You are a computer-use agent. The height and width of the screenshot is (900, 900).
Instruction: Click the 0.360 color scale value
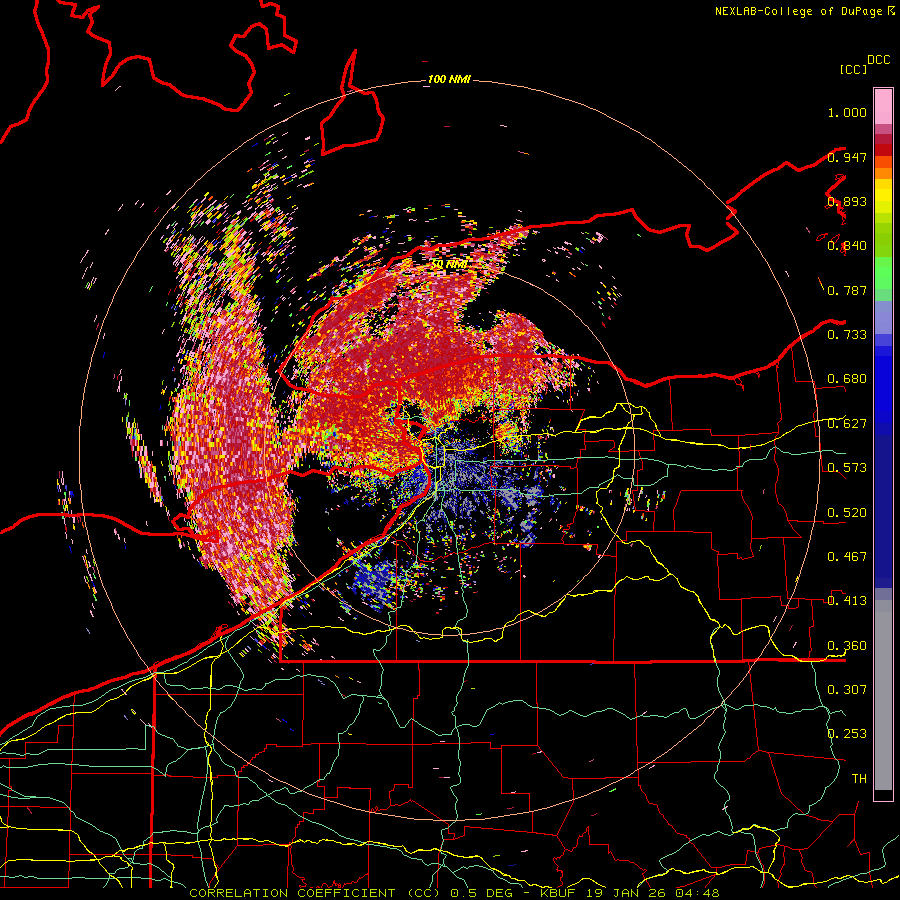click(847, 646)
